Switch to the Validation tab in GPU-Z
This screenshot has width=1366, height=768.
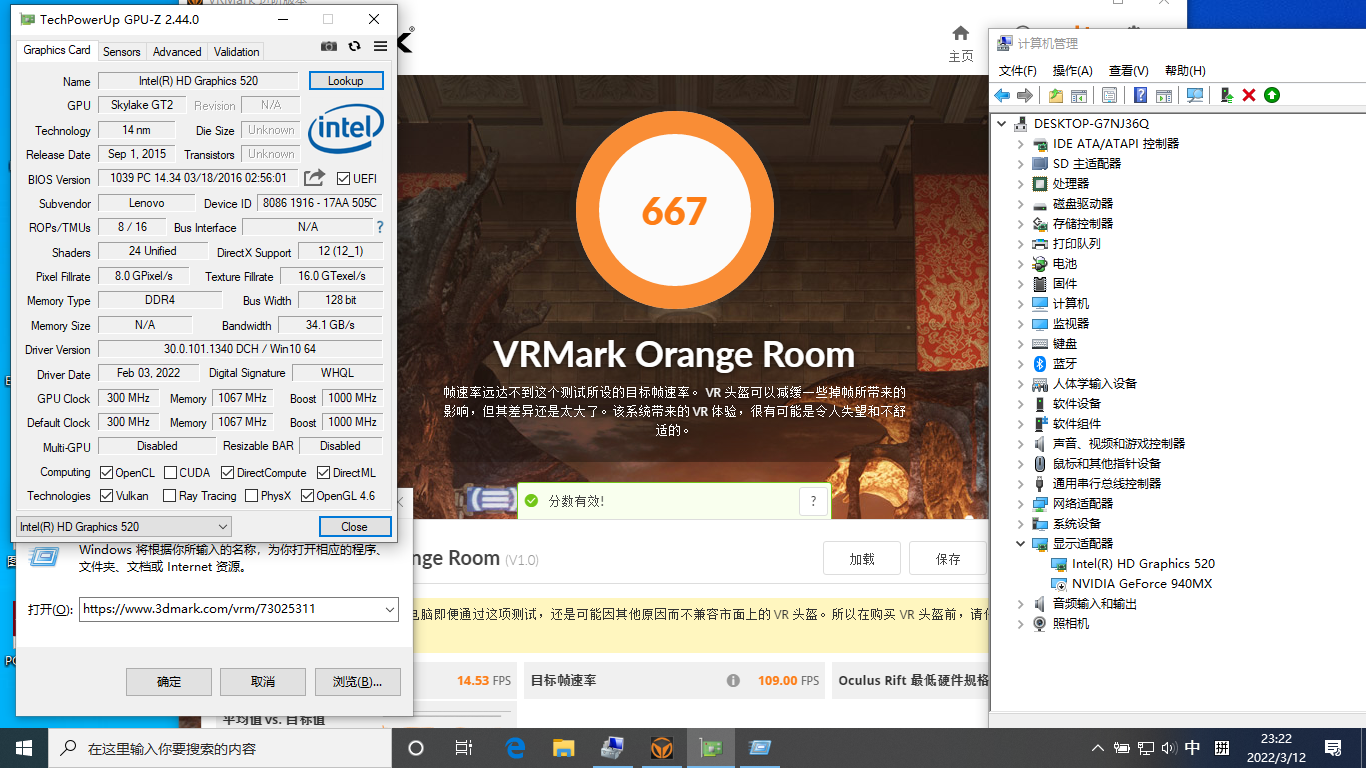(236, 51)
